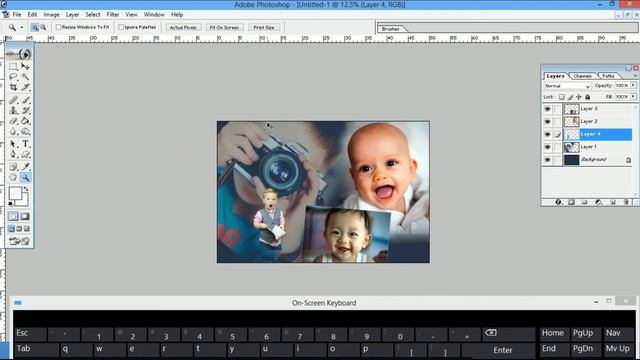Open the File menu

tap(17, 15)
